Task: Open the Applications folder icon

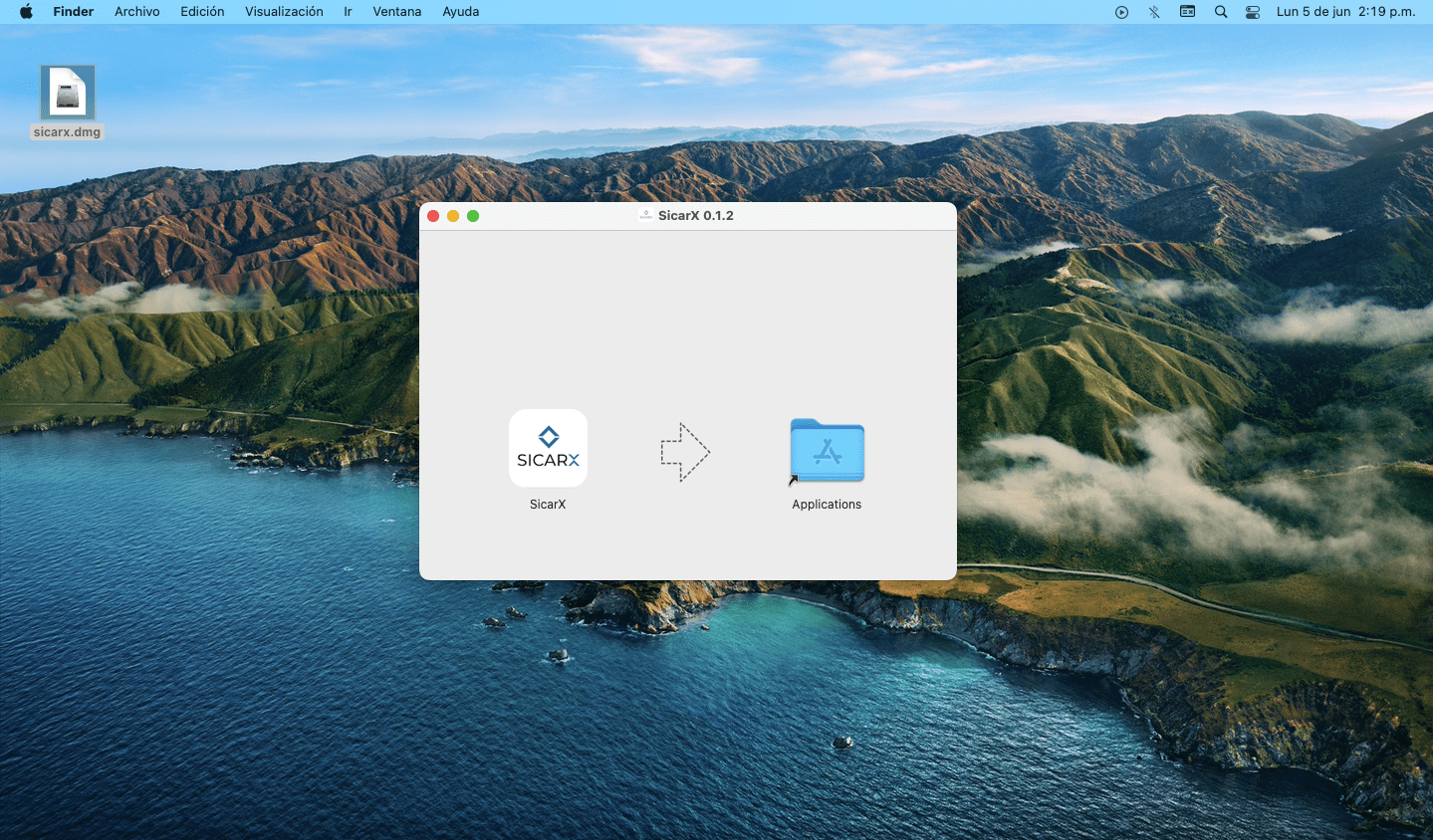Action: [x=827, y=451]
